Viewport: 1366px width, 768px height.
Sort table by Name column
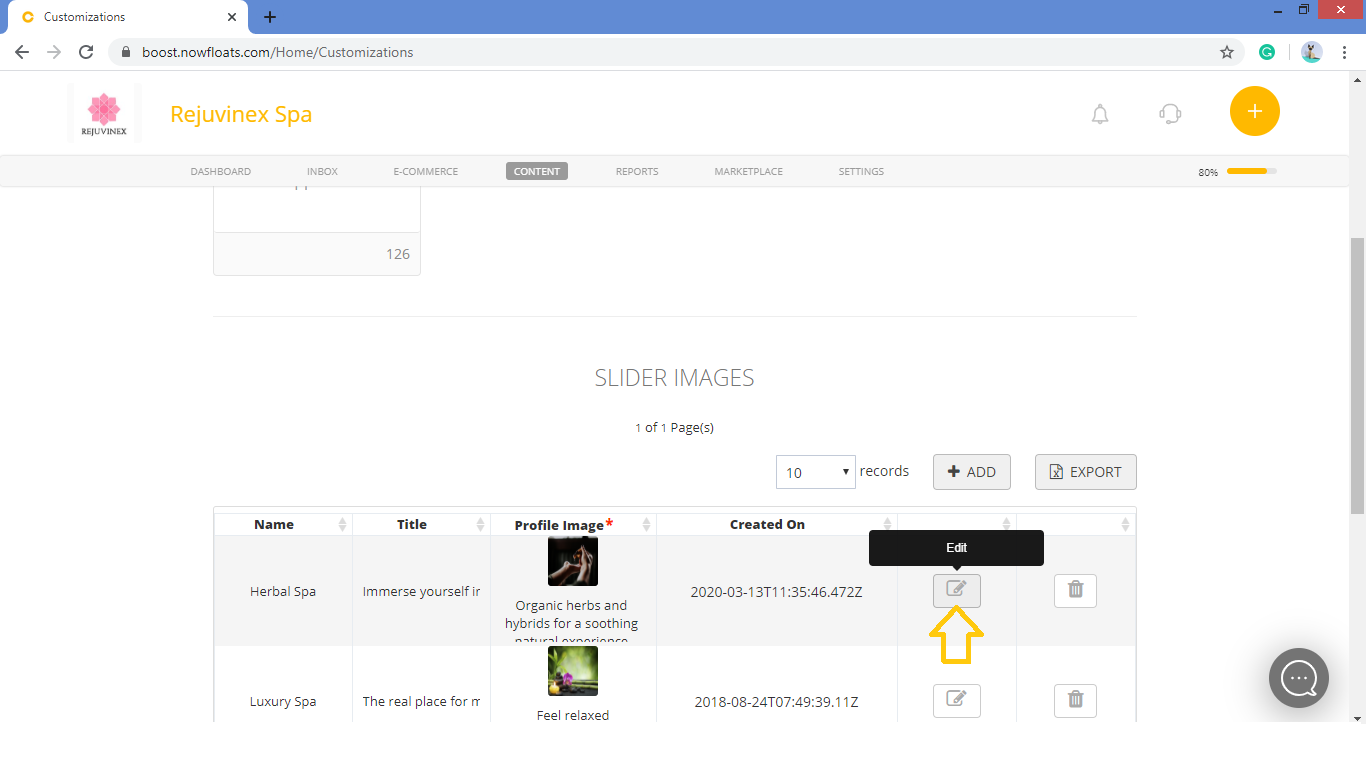(283, 524)
